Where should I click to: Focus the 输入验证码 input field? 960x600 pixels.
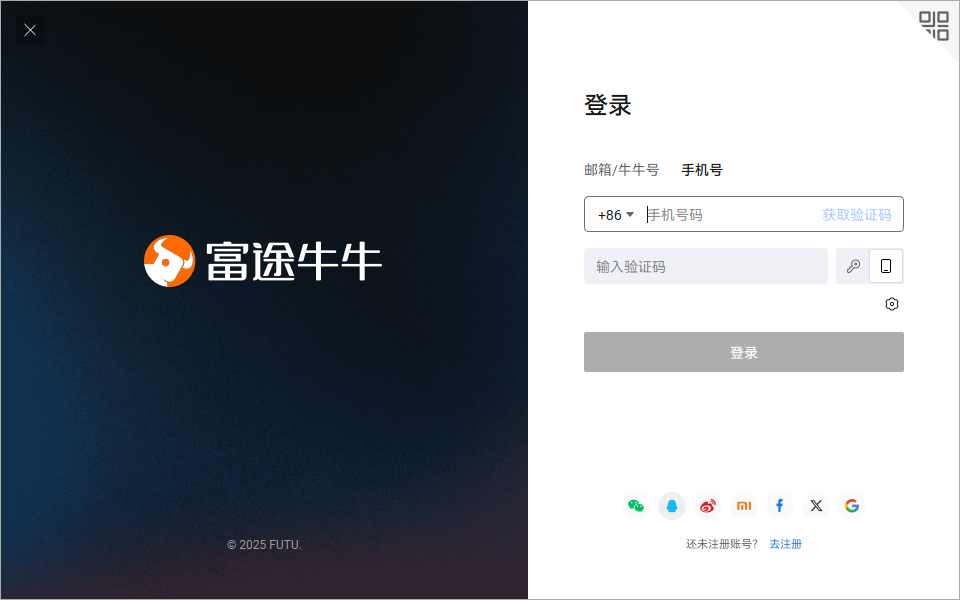click(x=706, y=266)
